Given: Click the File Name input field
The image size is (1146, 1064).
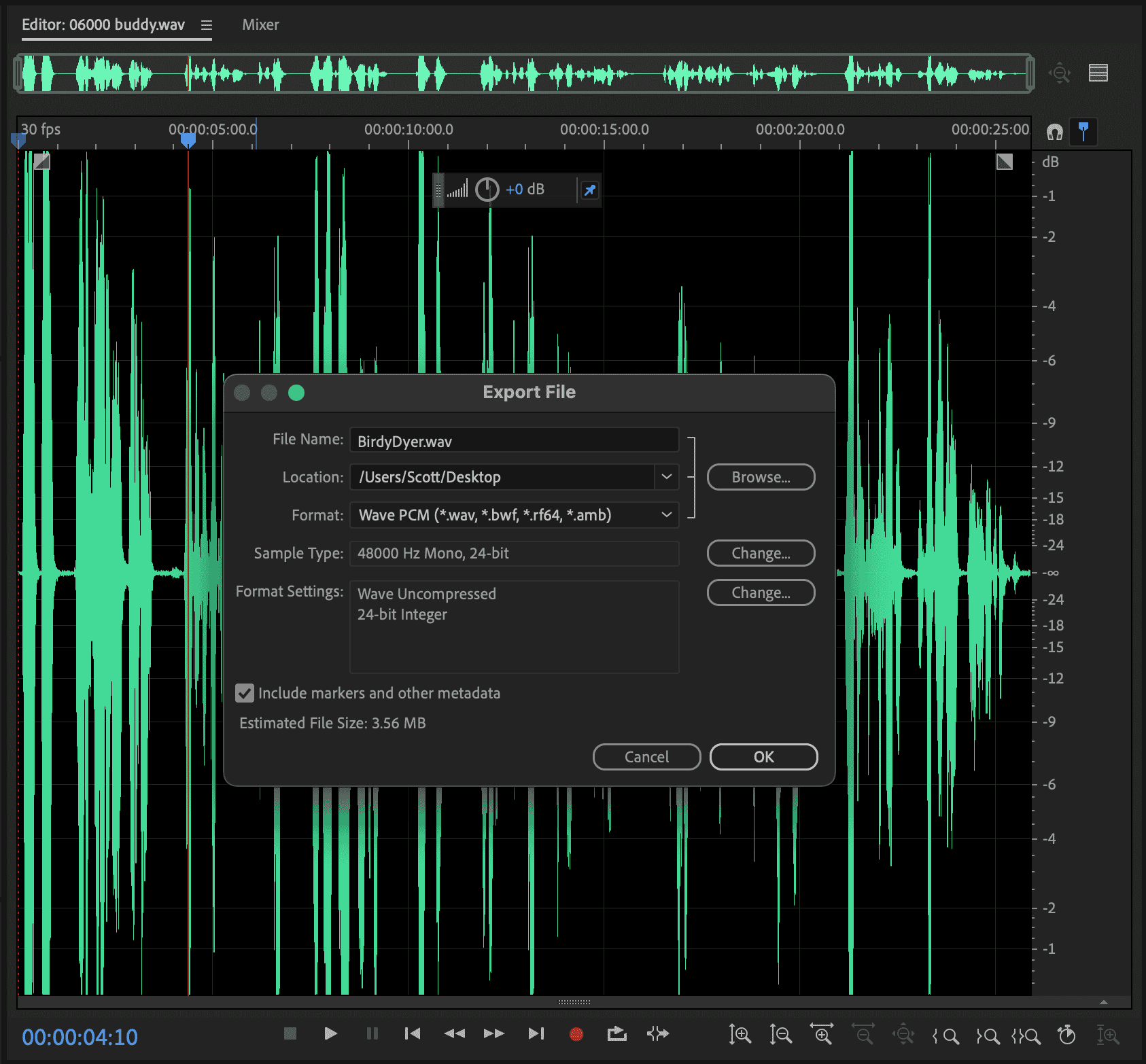Looking at the screenshot, I should tap(514, 440).
